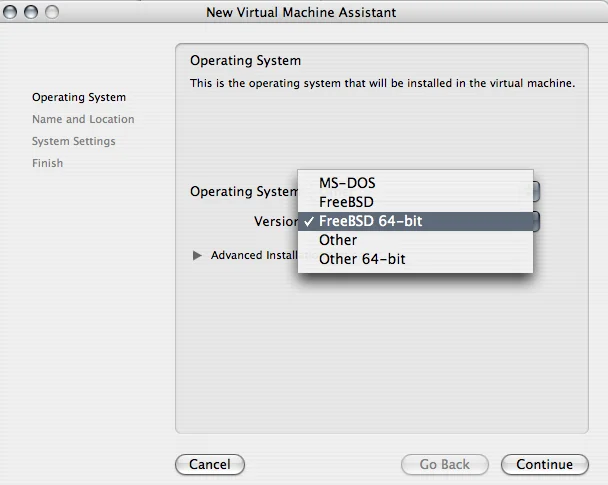
Task: Select Operating System step in sidebar
Action: (x=79, y=97)
